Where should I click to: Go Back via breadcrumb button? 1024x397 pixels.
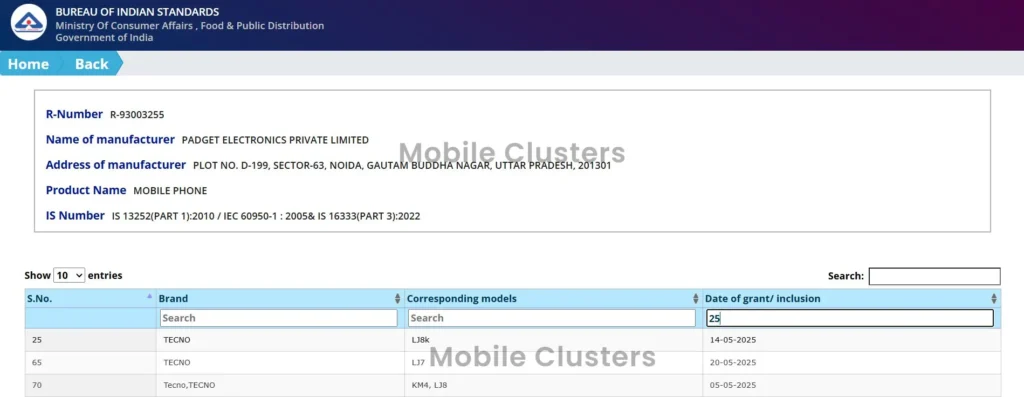[x=91, y=64]
